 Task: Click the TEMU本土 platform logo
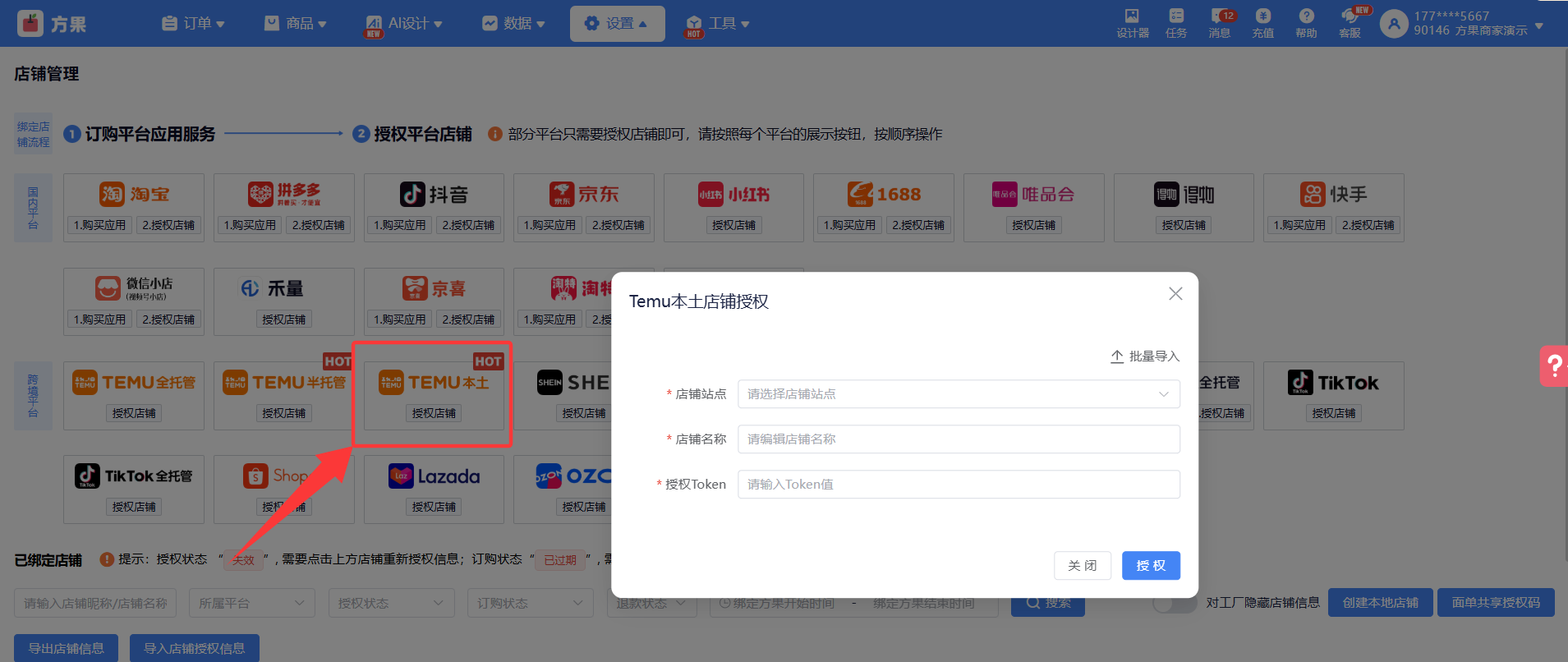click(x=434, y=383)
